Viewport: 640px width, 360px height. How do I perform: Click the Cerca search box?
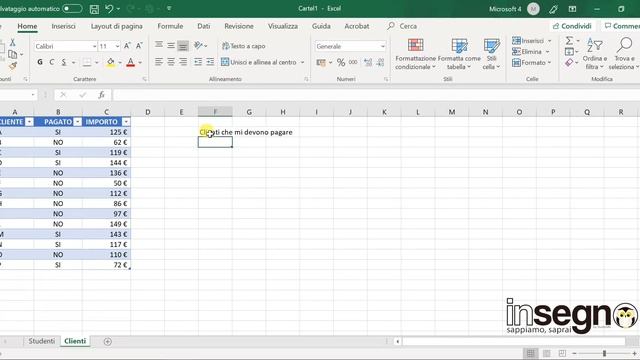402,26
